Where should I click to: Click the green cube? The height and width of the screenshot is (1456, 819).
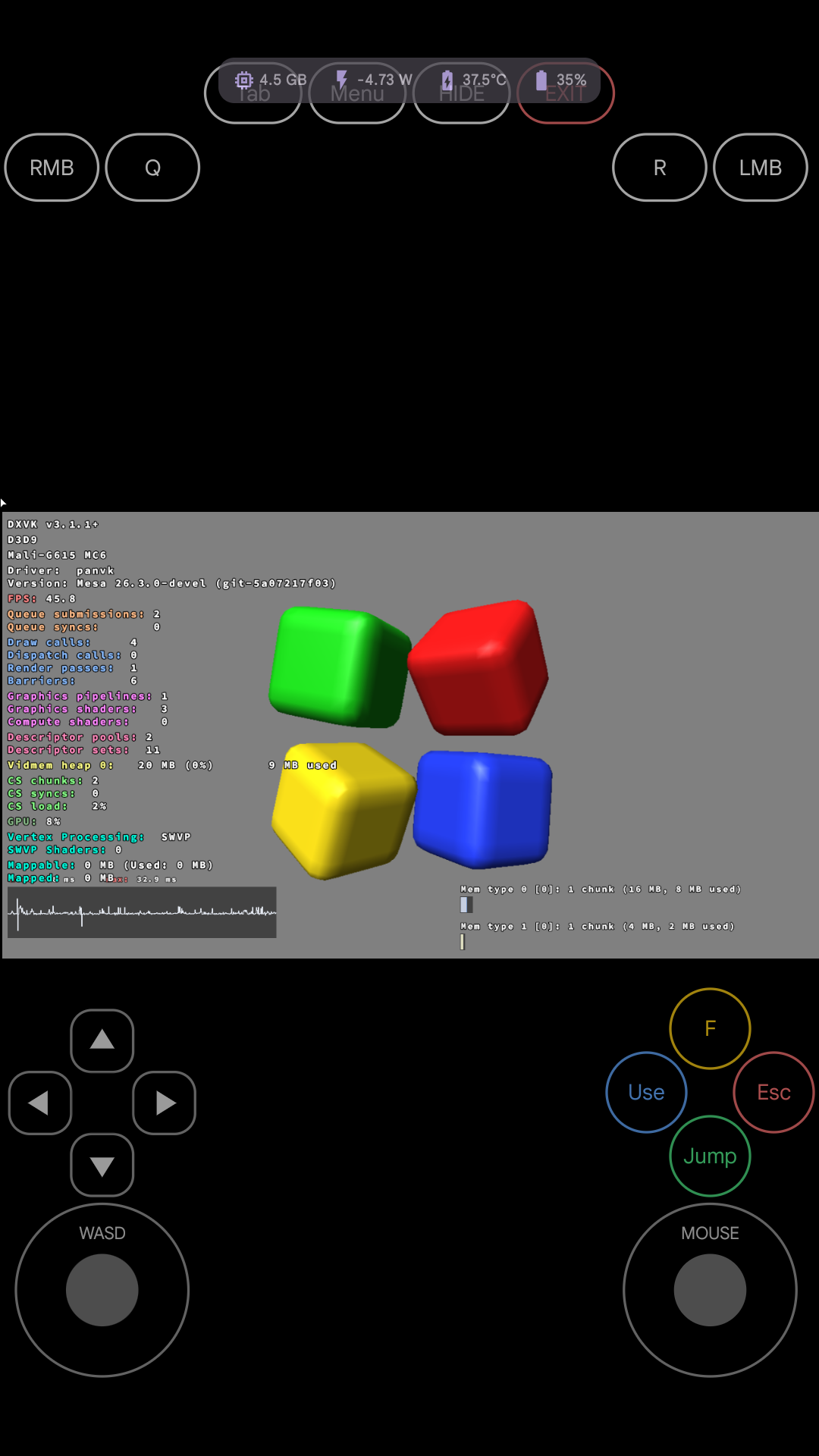point(339,667)
